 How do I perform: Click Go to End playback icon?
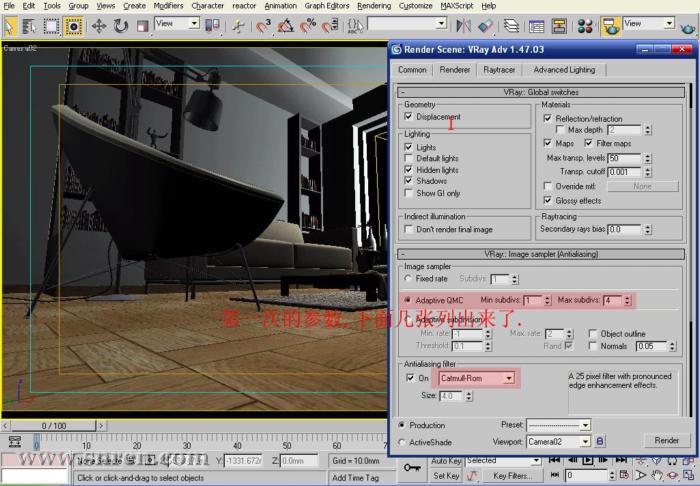pyautogui.click(x=622, y=460)
